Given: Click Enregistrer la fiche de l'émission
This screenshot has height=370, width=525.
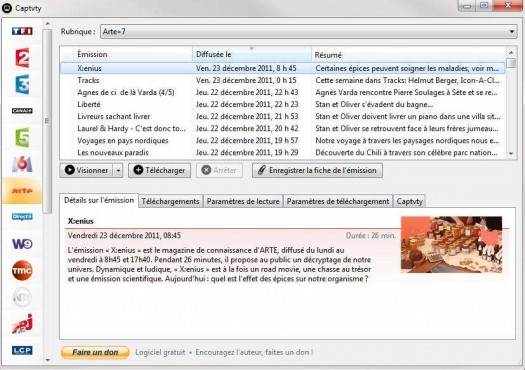Looking at the screenshot, I should coord(317,170).
